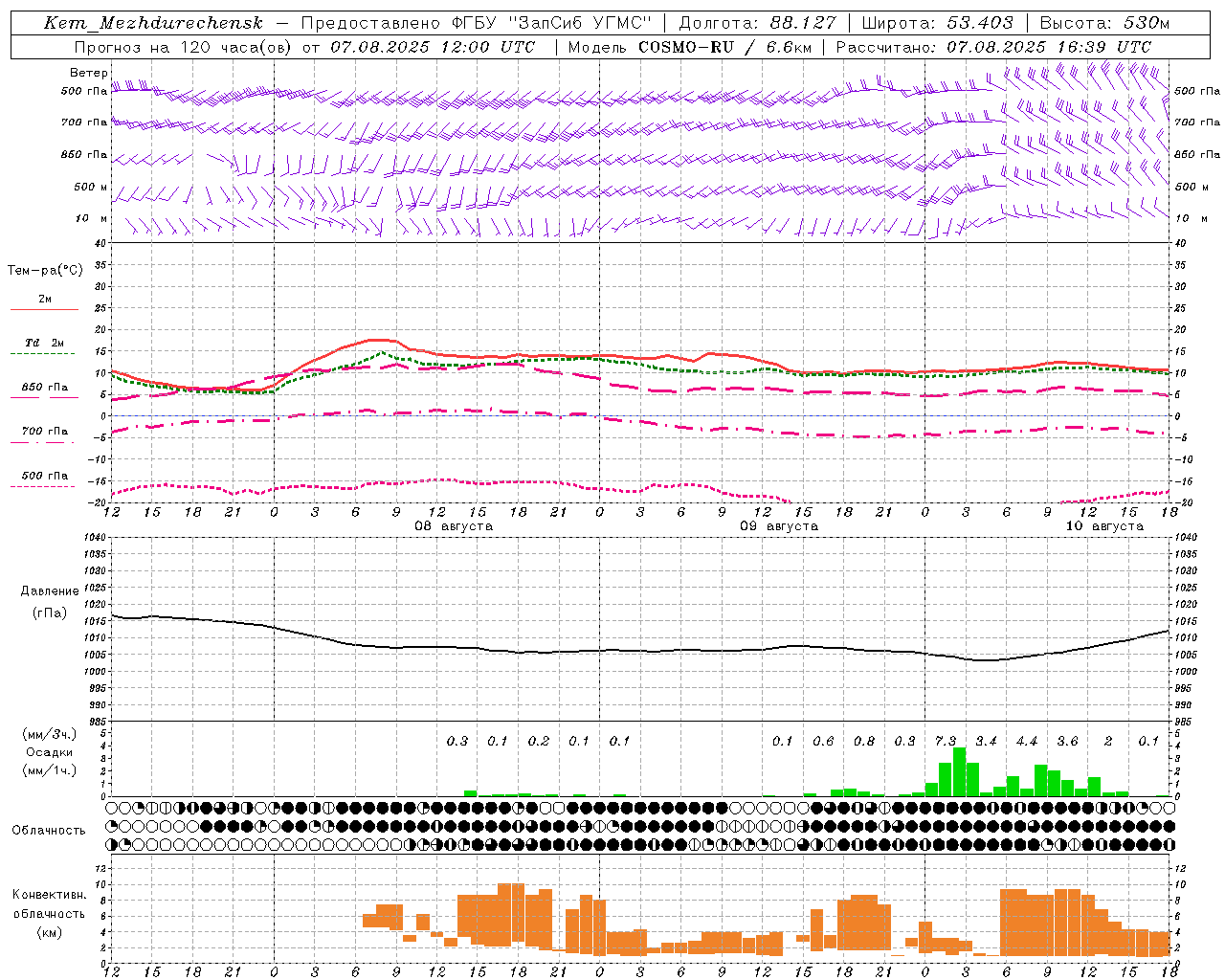Select the 'Долгота: 88.127' longitude text
This screenshot has height=980, width=1225.
(x=757, y=23)
